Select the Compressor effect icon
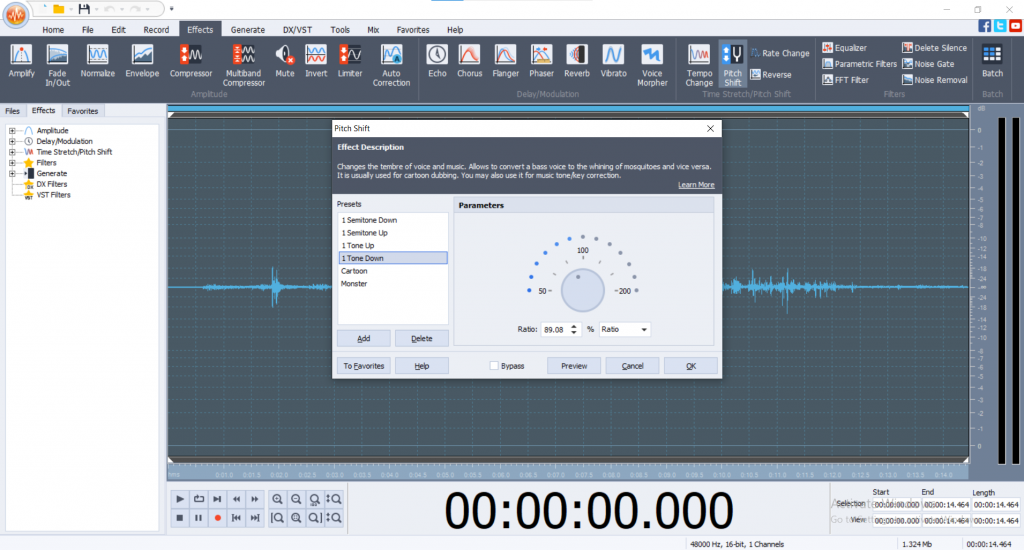1024x550 pixels. tap(191, 55)
